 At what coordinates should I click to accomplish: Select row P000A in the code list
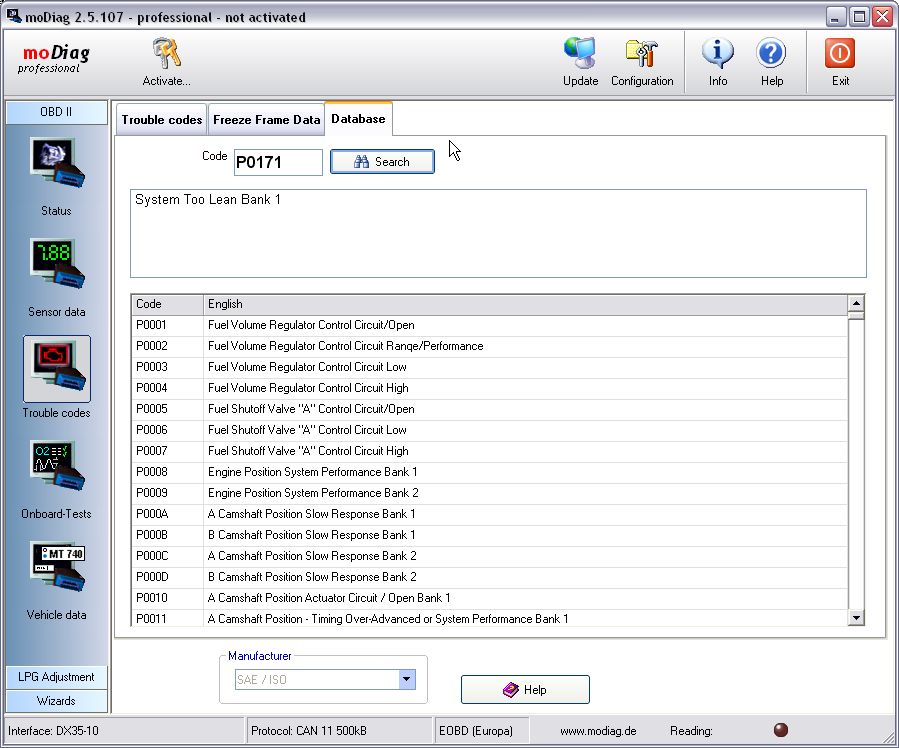click(x=490, y=514)
